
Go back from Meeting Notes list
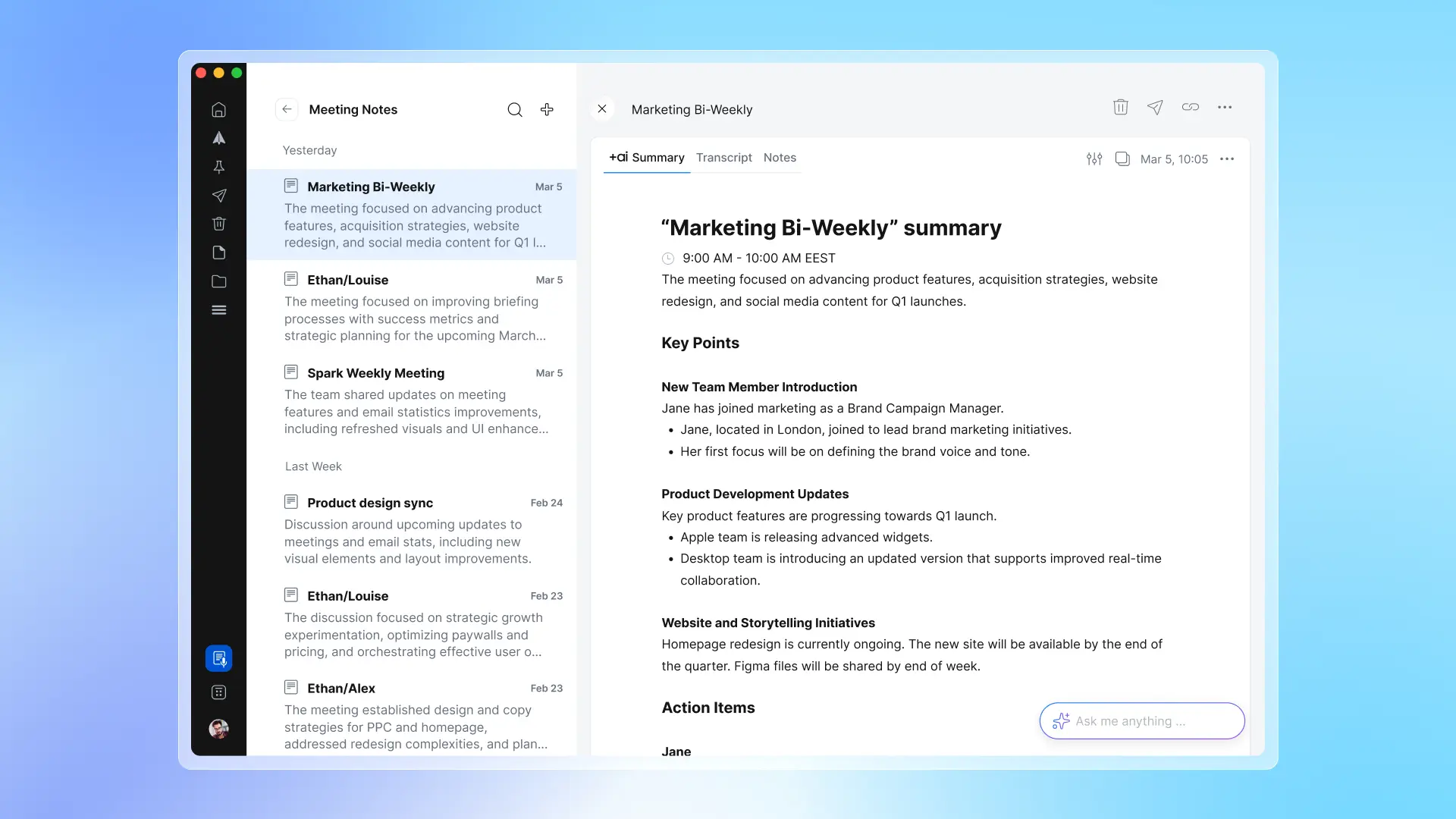point(287,109)
